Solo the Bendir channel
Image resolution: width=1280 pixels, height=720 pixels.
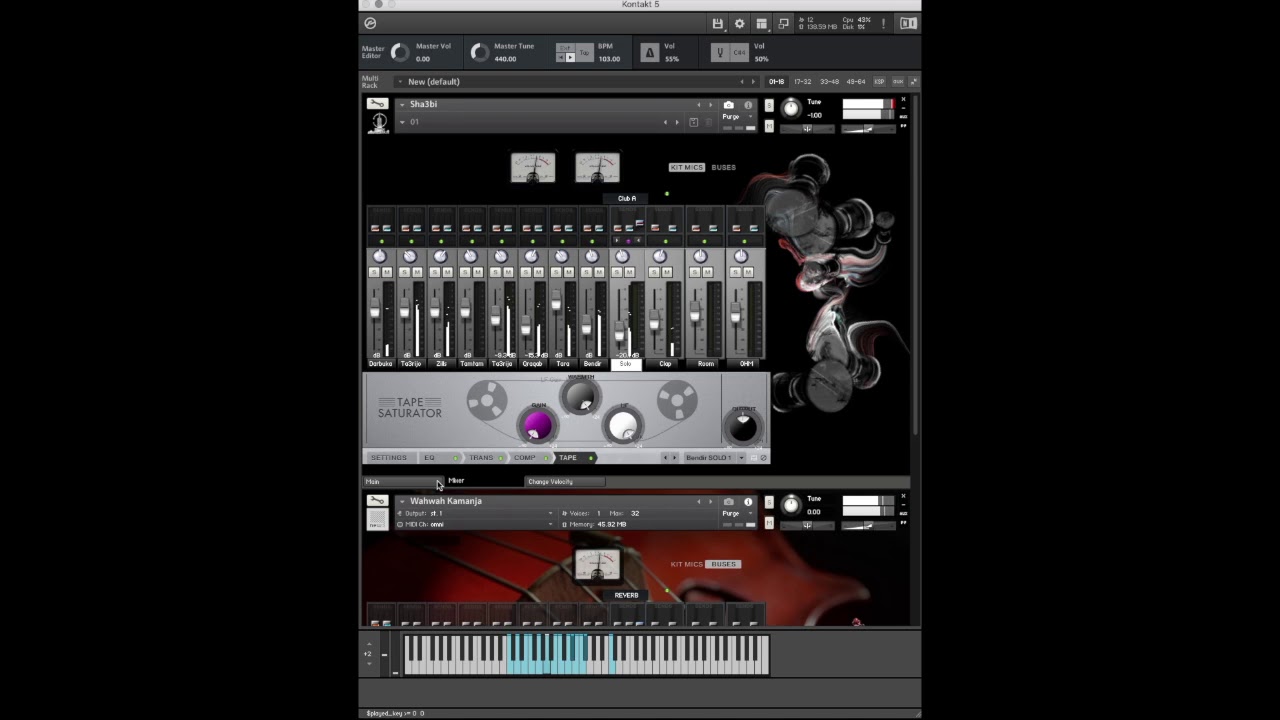(586, 272)
